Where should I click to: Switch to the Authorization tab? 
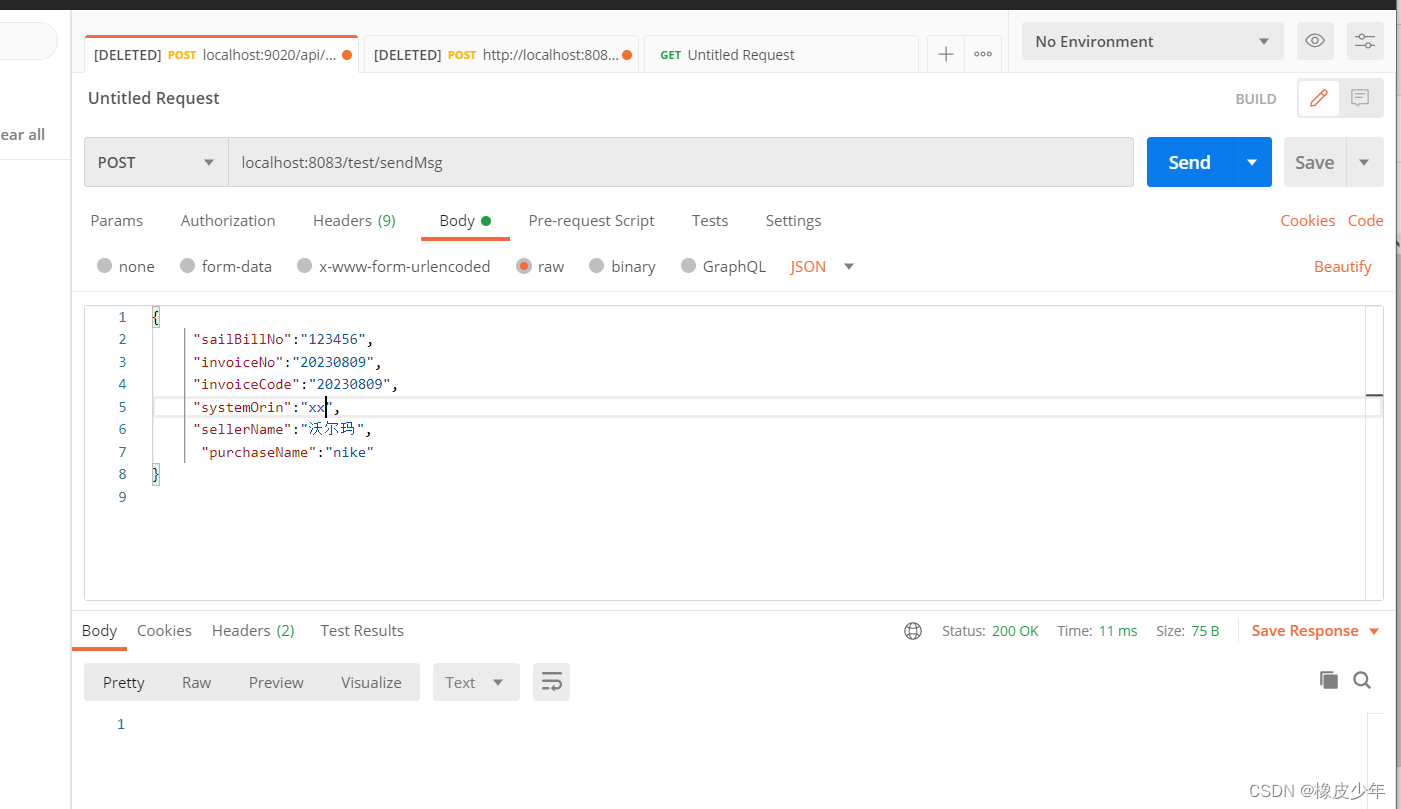point(228,220)
